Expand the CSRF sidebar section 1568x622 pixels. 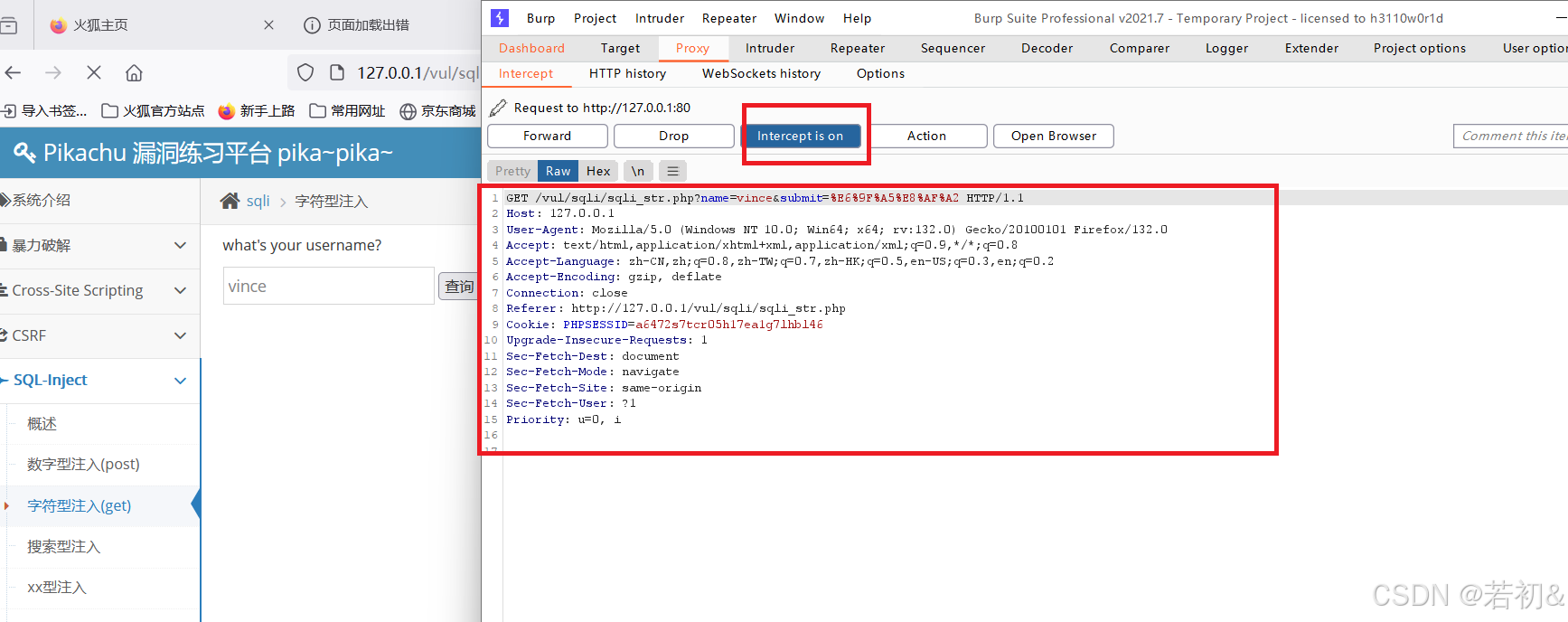(x=99, y=335)
